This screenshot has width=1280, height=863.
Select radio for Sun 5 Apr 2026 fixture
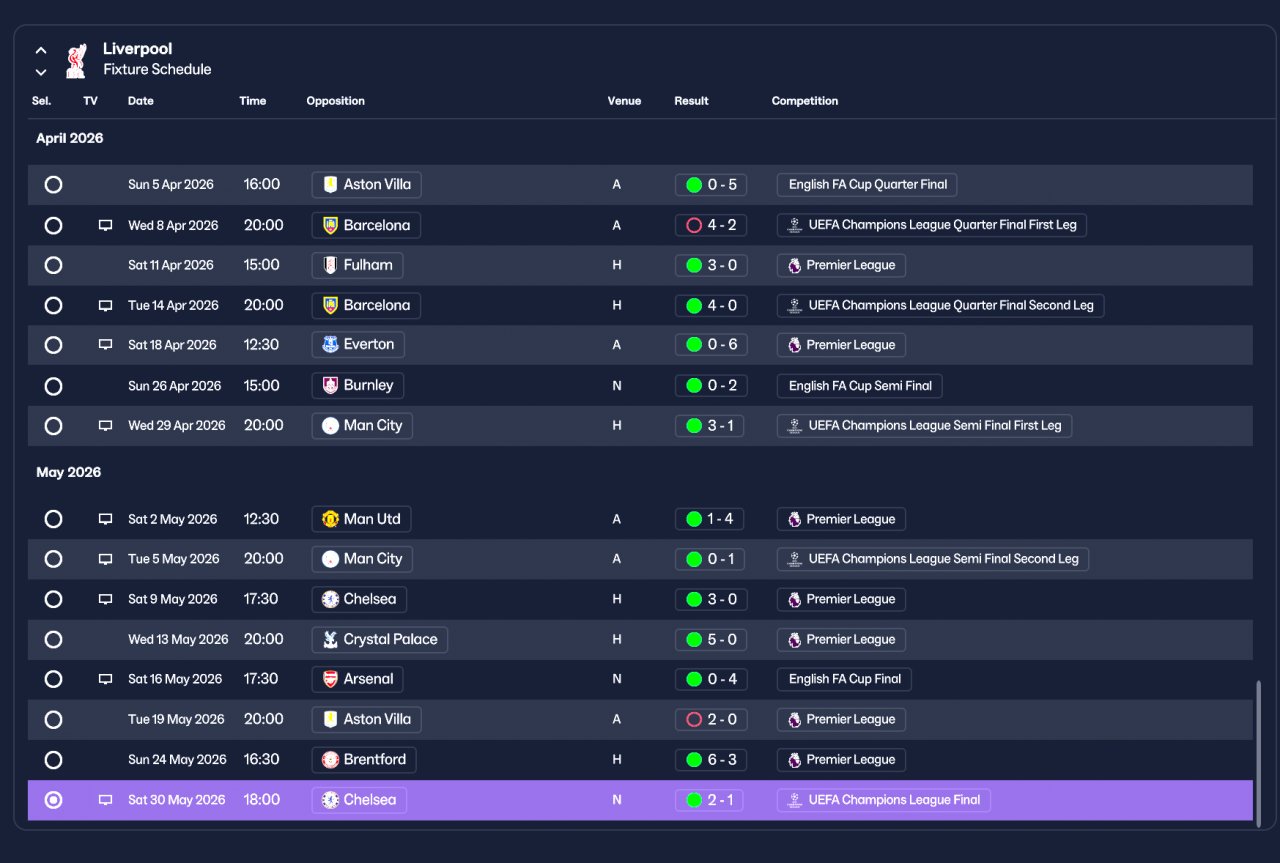click(53, 185)
